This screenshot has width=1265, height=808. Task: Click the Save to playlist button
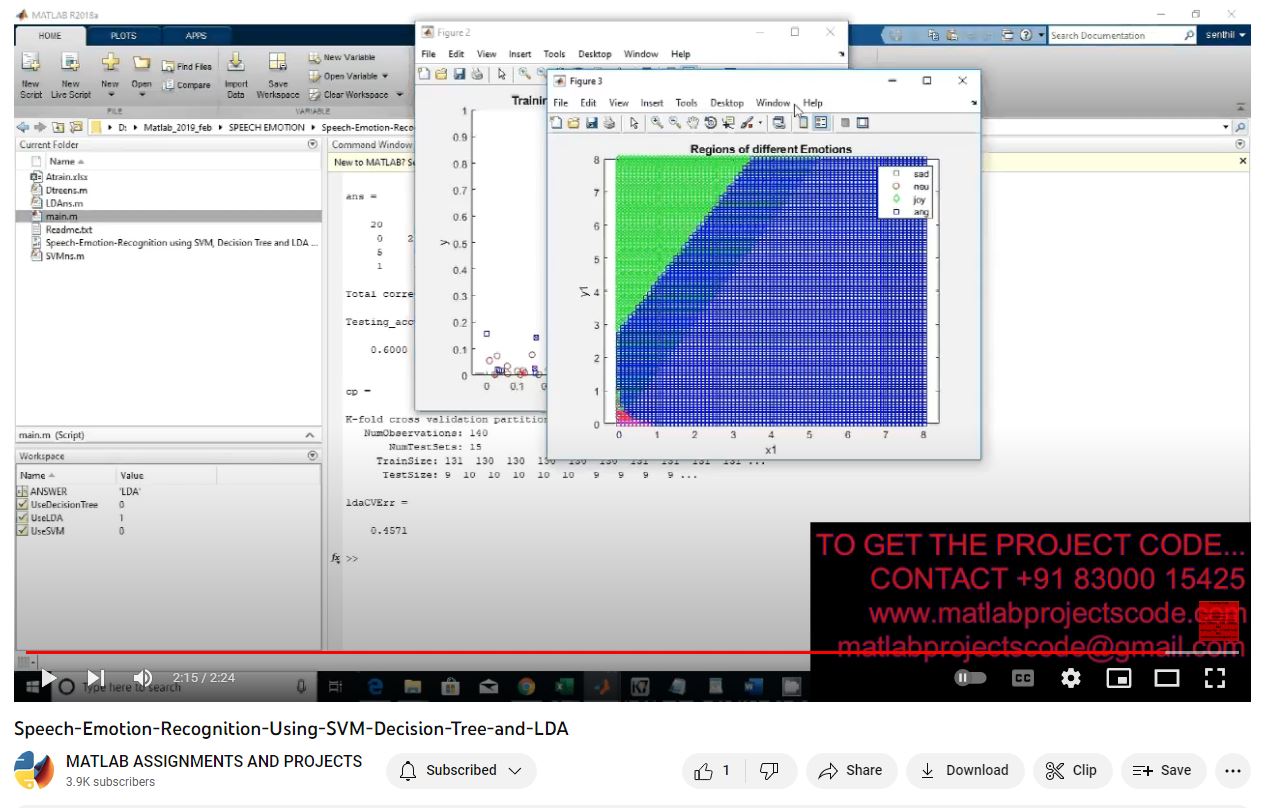pyautogui.click(x=1163, y=770)
